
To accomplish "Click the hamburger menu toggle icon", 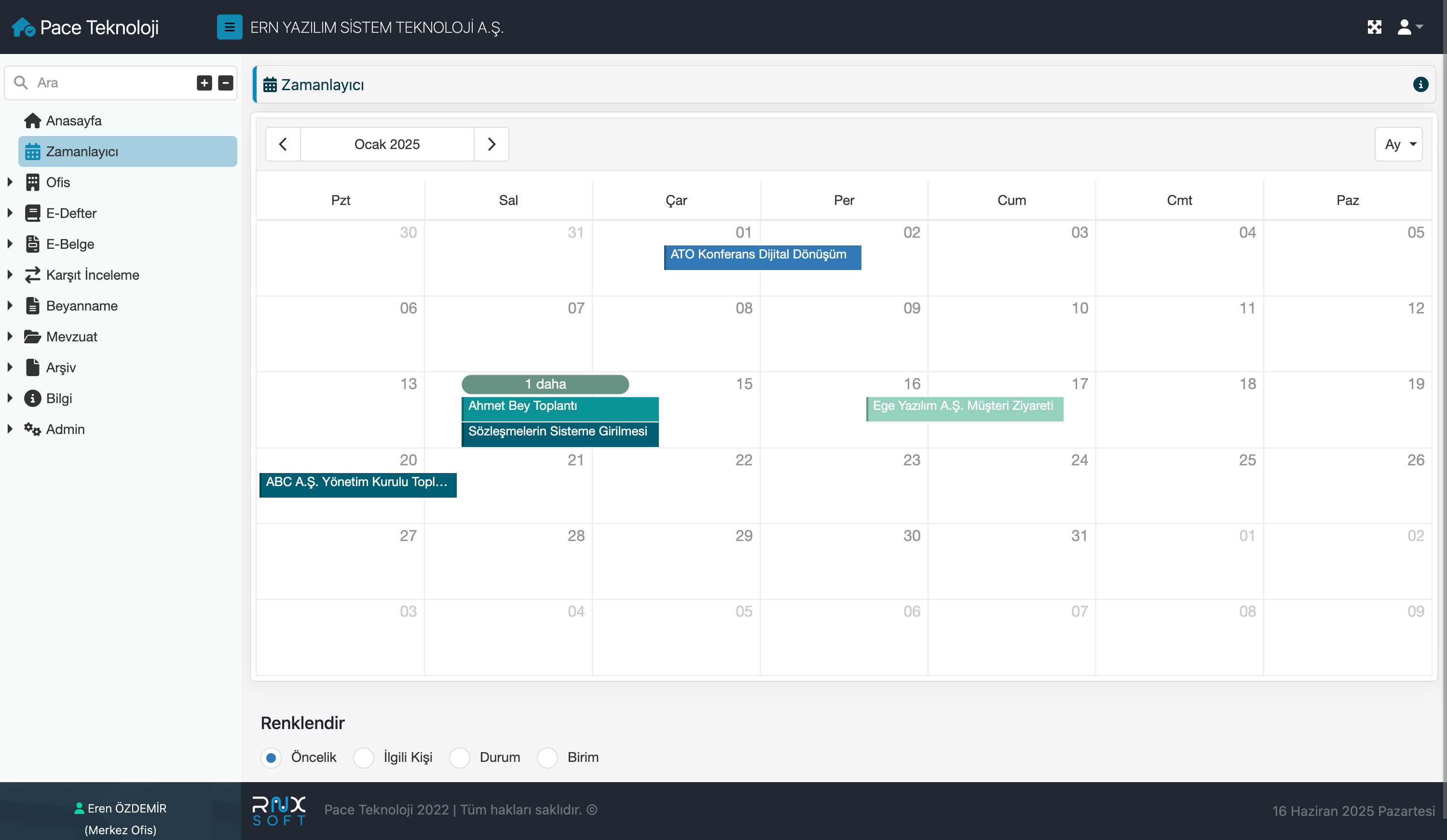I will point(229,27).
